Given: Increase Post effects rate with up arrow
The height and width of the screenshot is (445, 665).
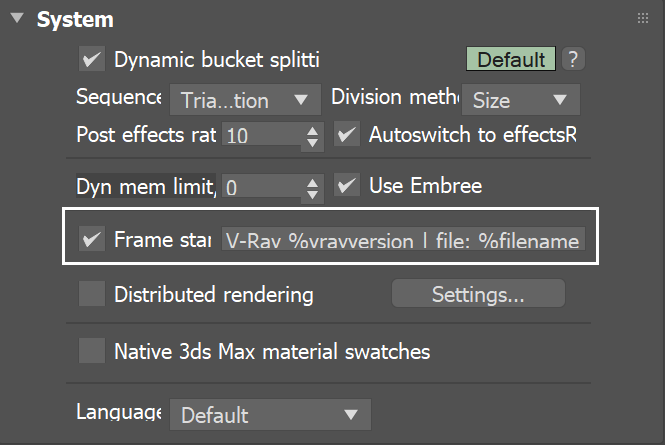Looking at the screenshot, I should (x=314, y=130).
